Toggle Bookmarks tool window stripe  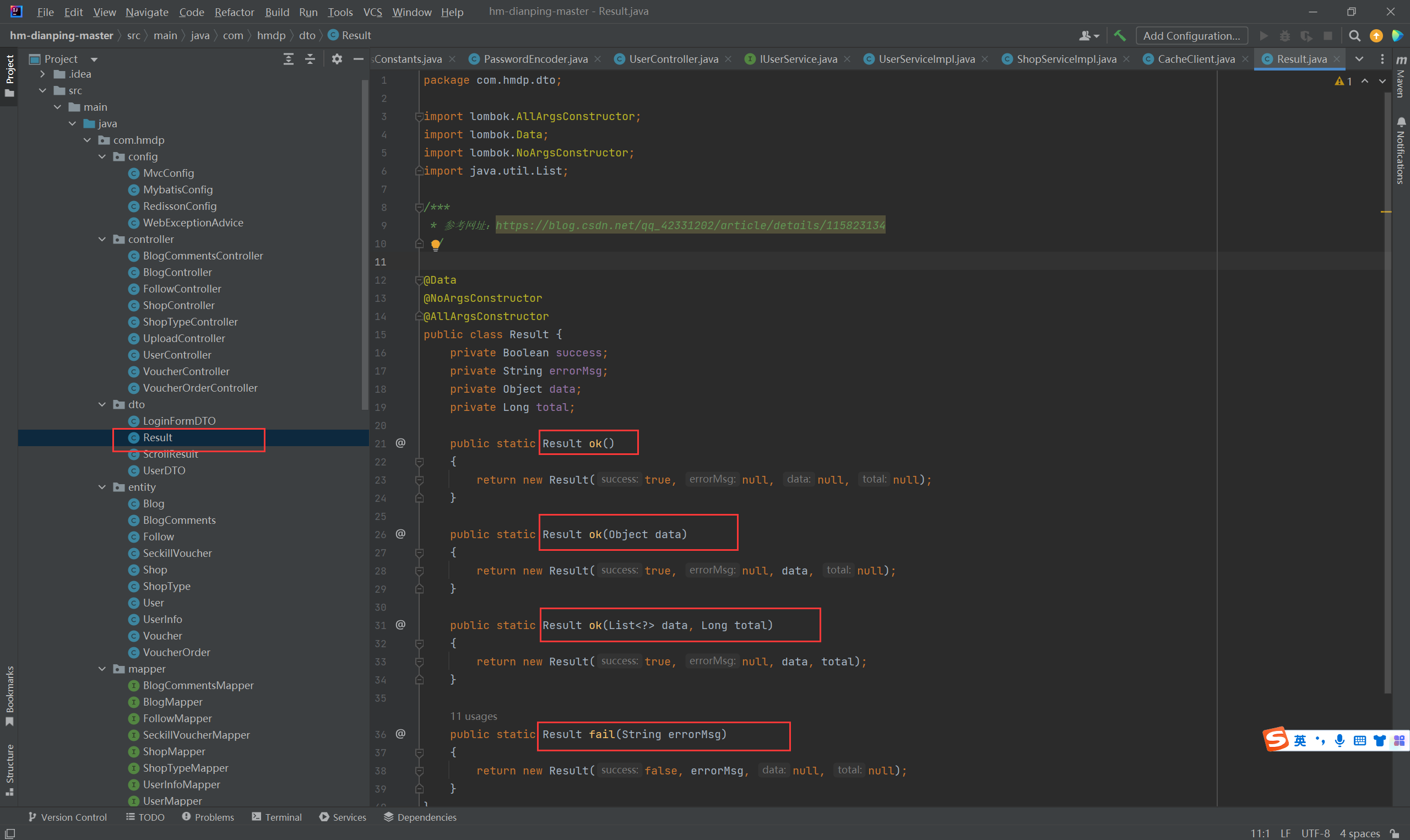coord(9,696)
